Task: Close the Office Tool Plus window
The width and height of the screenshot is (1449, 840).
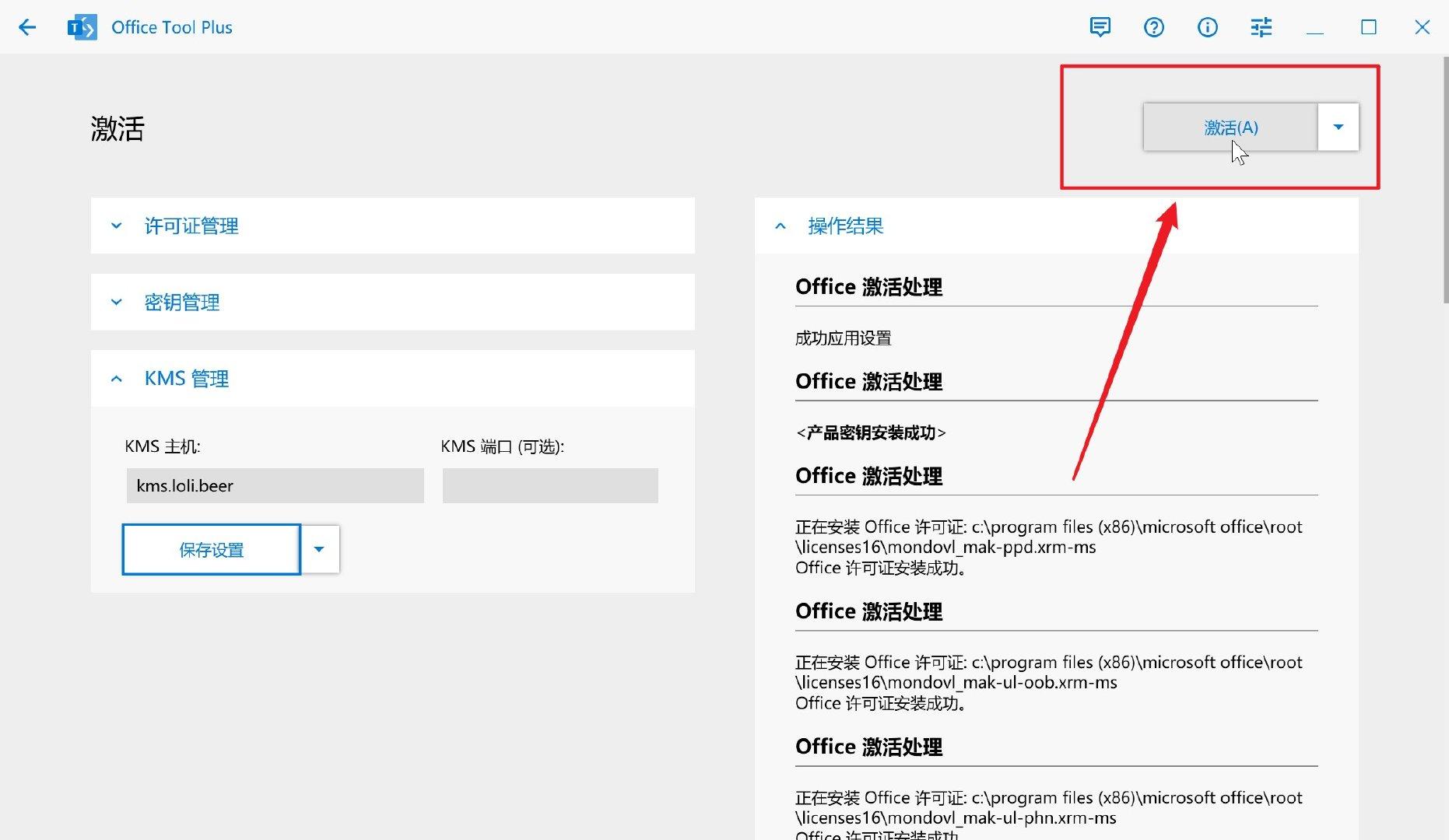Action: (1422, 27)
